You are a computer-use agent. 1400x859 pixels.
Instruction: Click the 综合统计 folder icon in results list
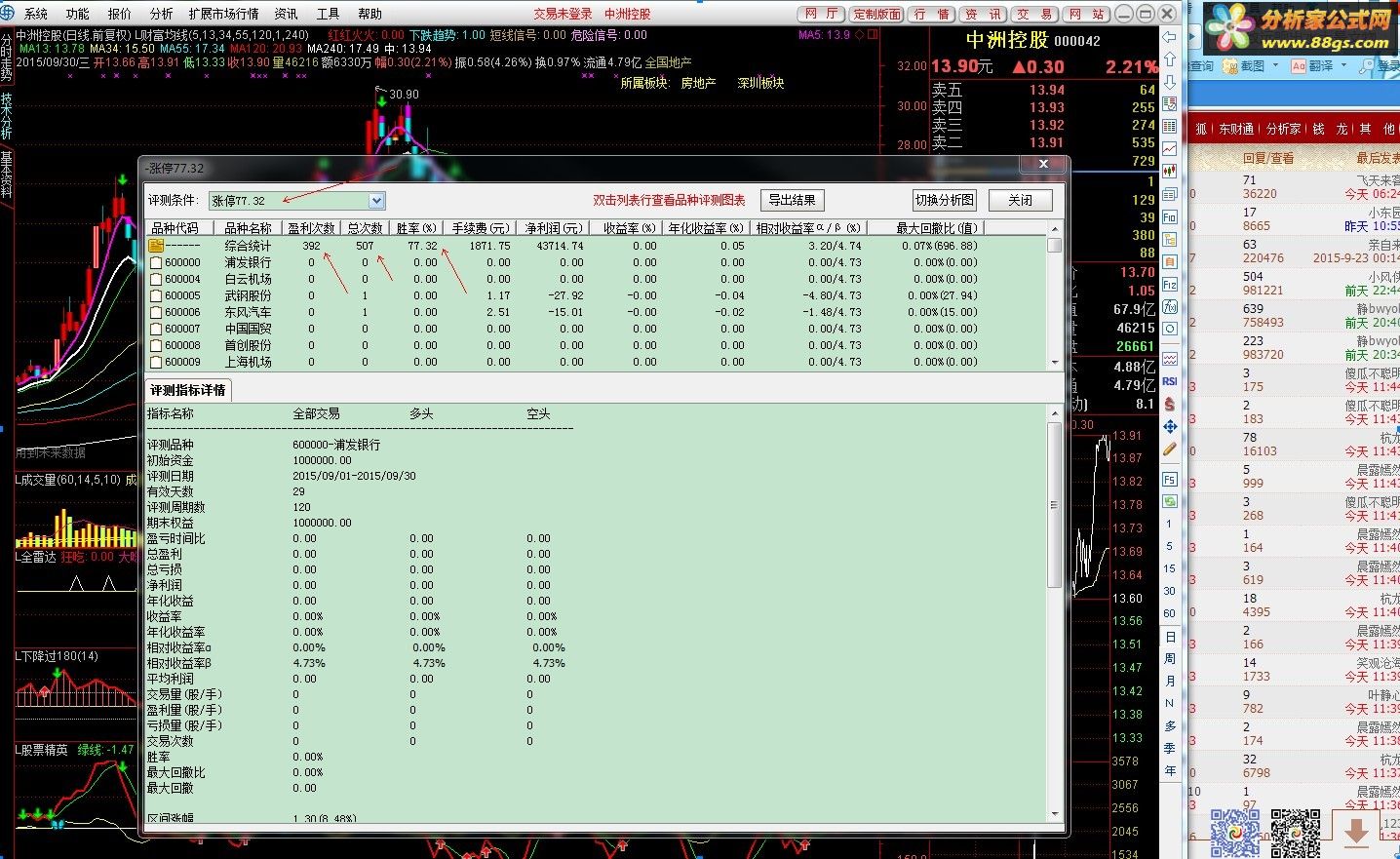(x=156, y=246)
